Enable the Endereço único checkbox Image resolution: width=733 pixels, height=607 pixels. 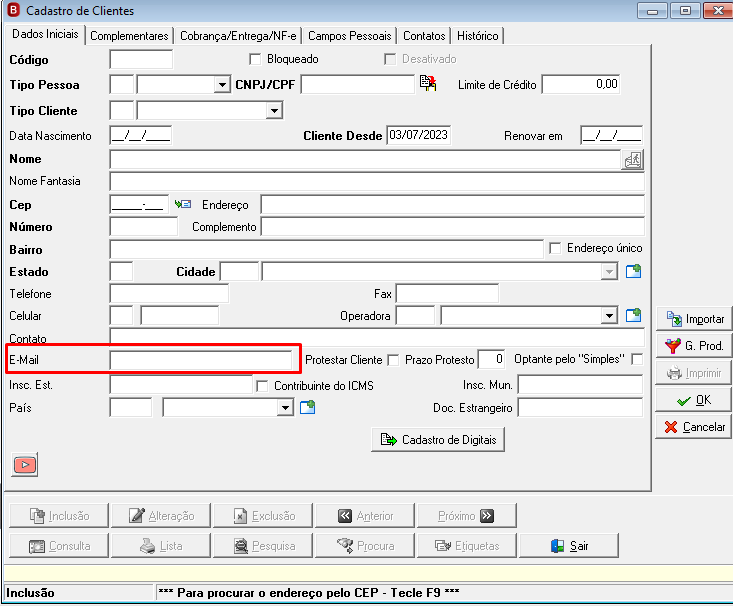tap(555, 248)
